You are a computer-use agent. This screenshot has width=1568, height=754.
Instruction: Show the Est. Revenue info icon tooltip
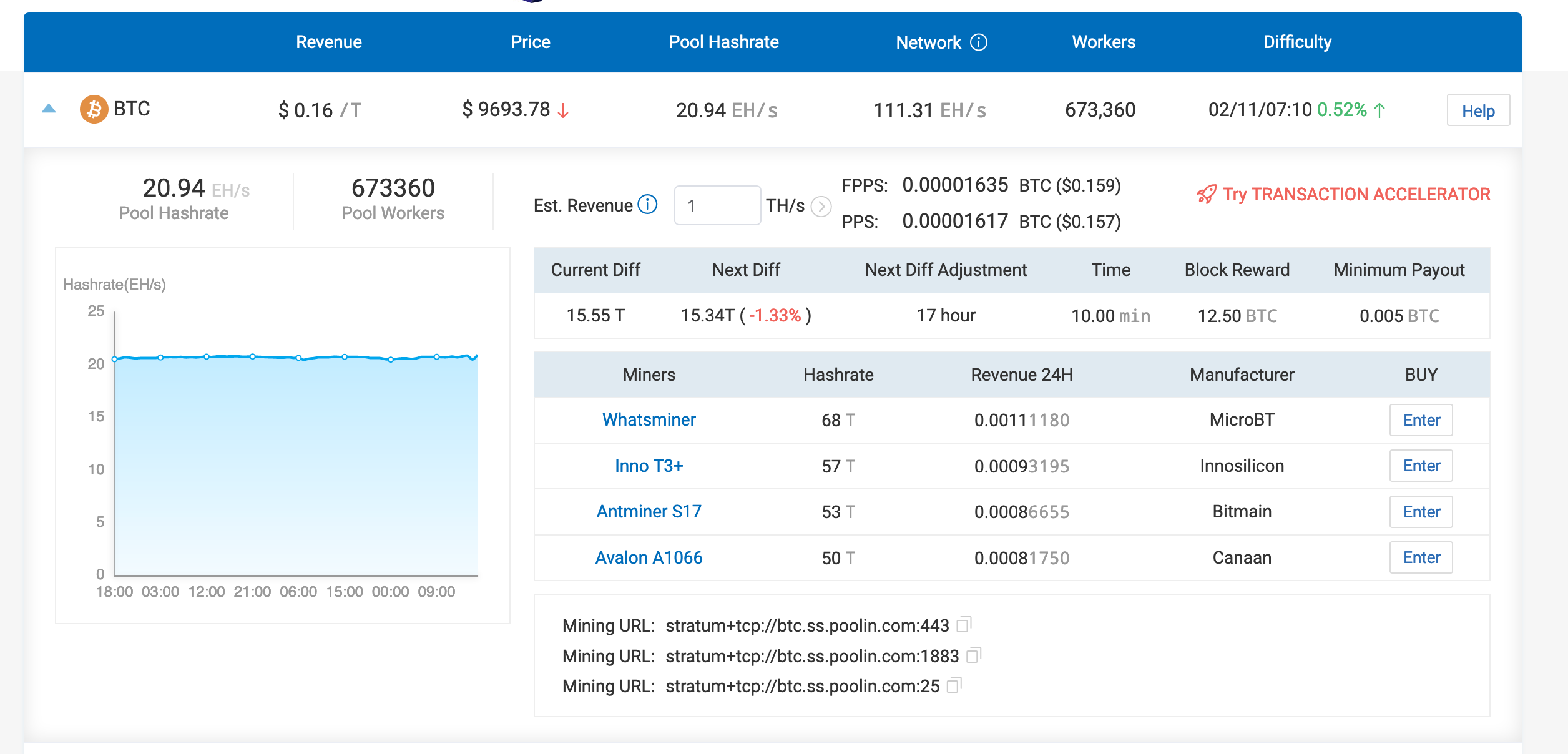[647, 205]
